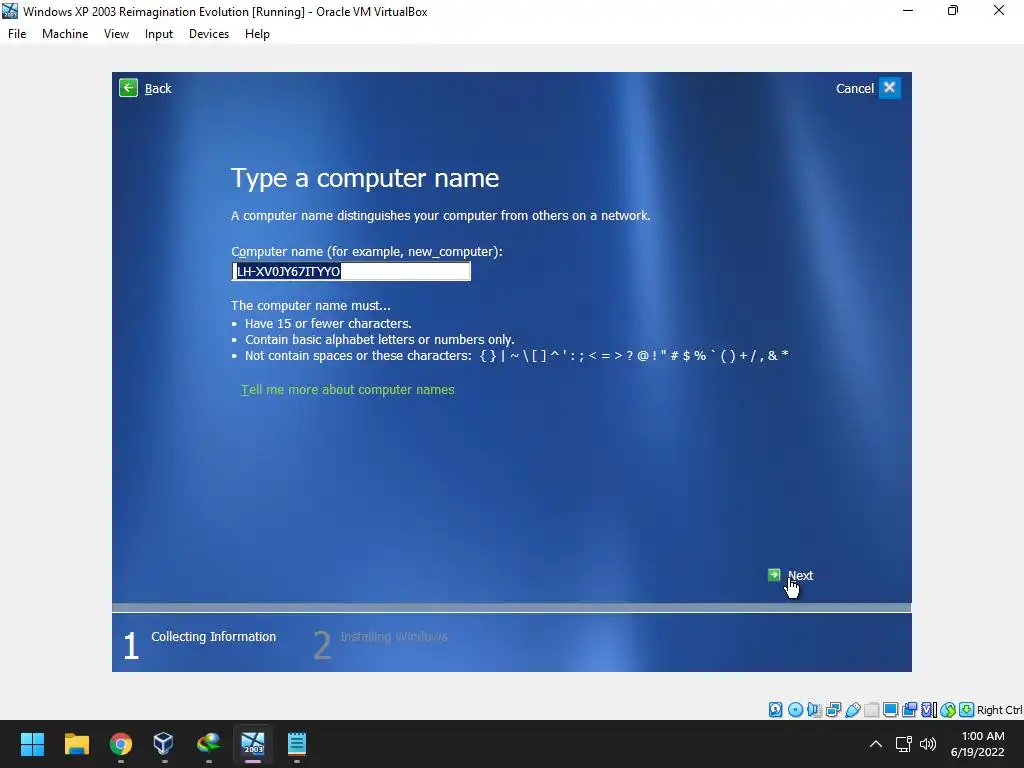
Task: Open the Windows Start menu
Action: point(32,744)
